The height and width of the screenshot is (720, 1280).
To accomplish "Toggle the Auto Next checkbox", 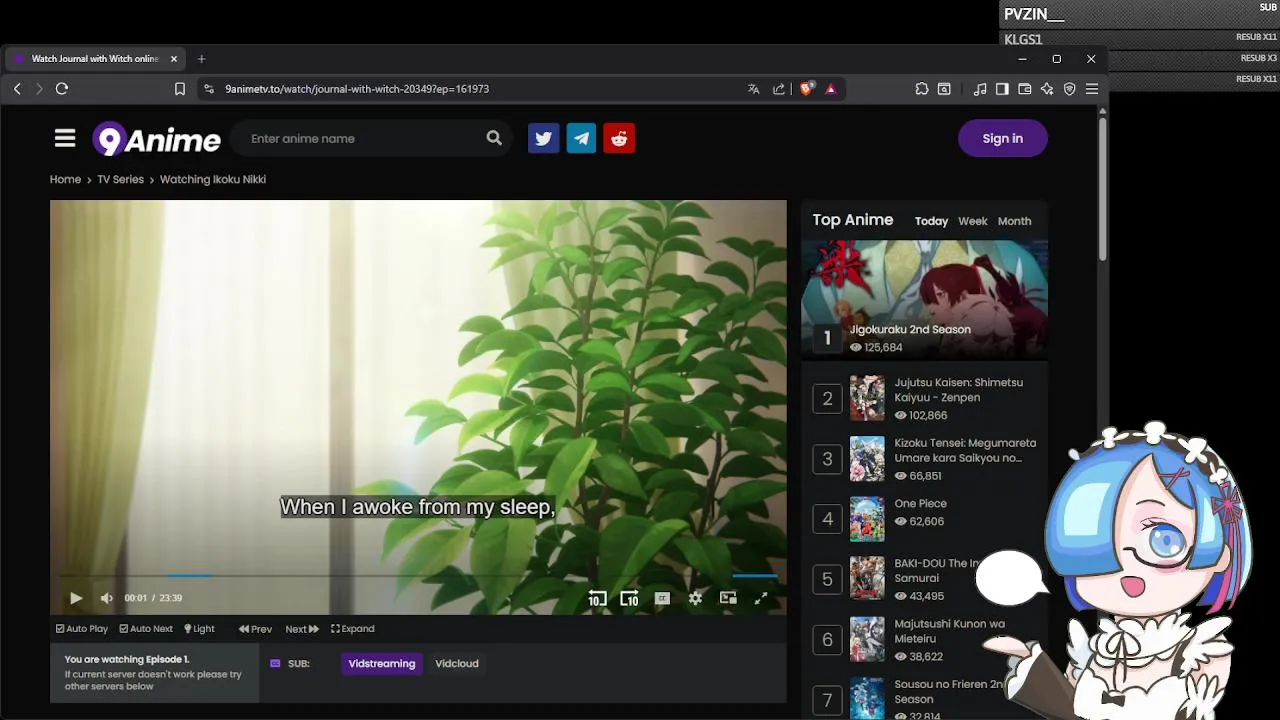I will tap(146, 629).
